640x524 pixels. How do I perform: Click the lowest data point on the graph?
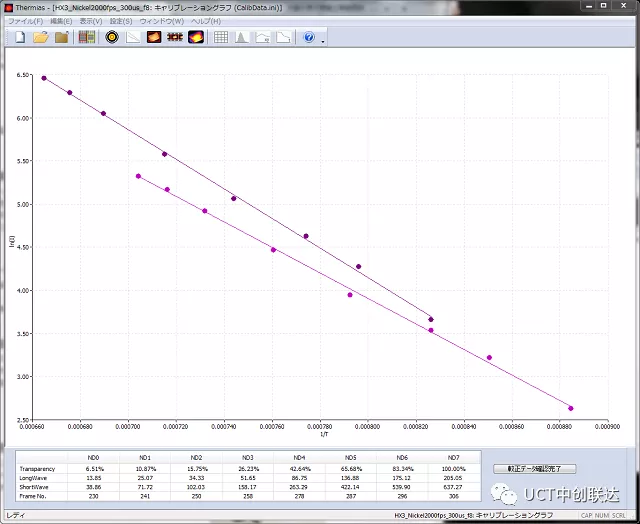tap(571, 408)
